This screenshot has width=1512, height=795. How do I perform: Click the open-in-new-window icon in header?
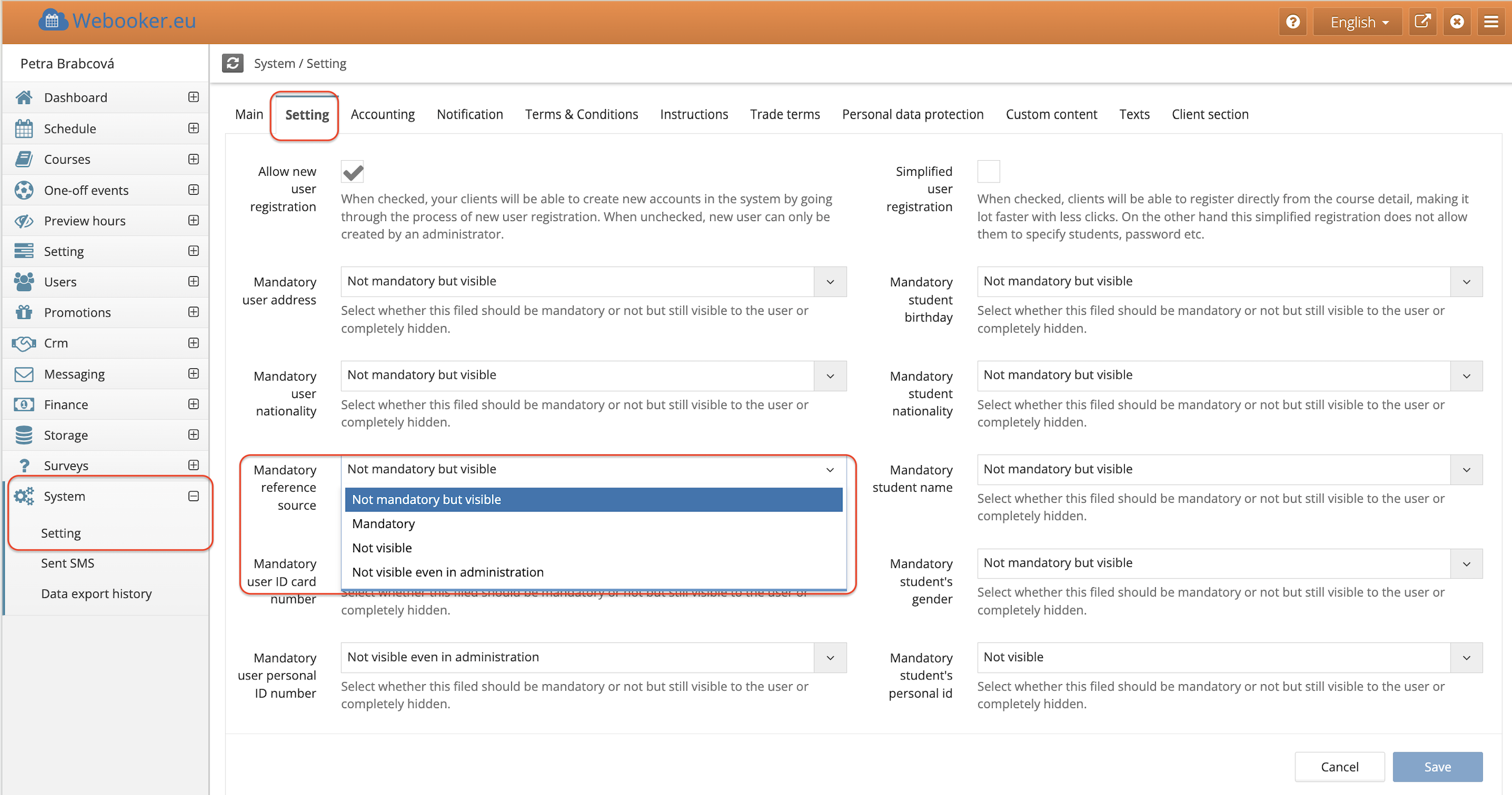1423,22
